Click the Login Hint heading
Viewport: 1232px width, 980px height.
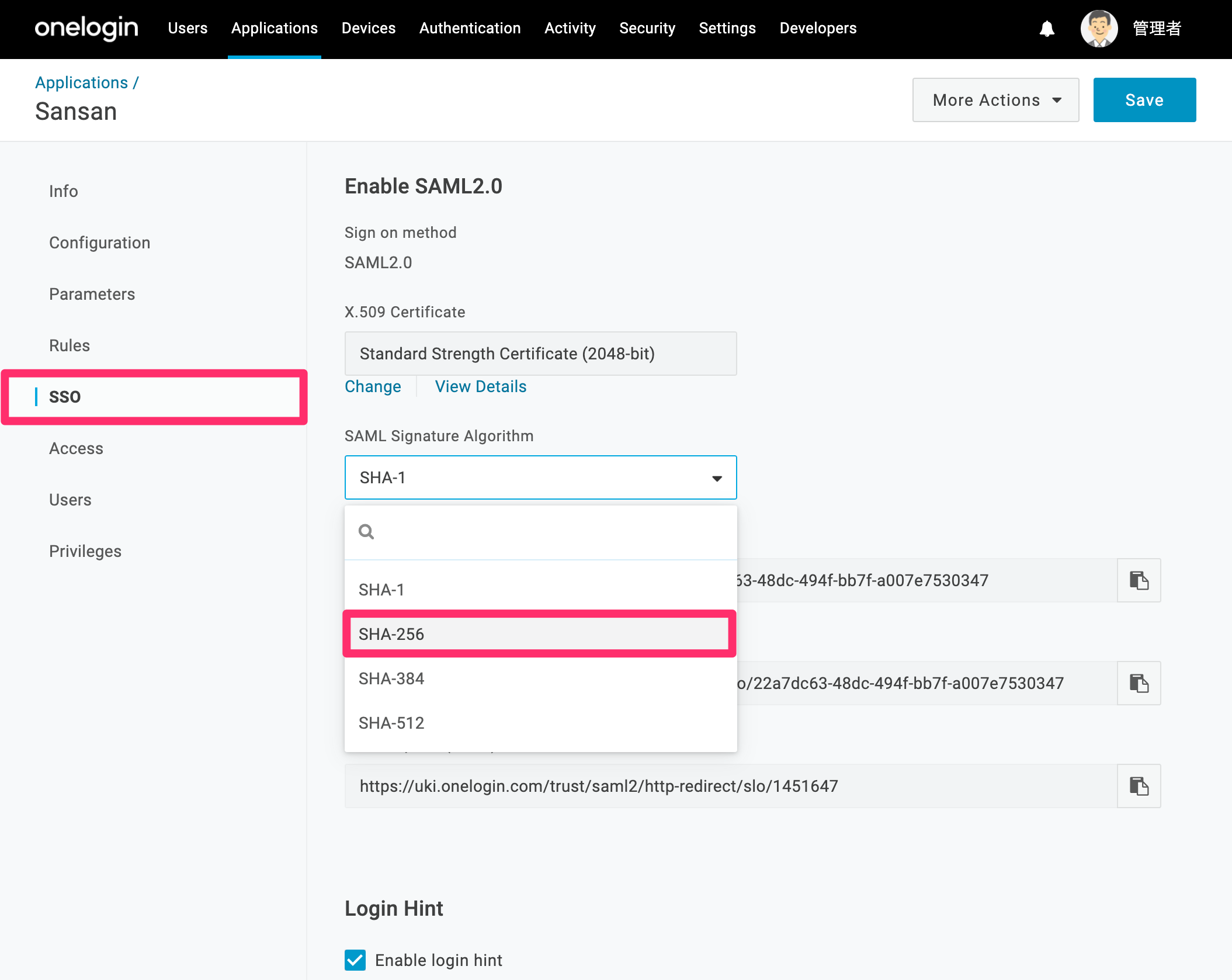coord(394,909)
